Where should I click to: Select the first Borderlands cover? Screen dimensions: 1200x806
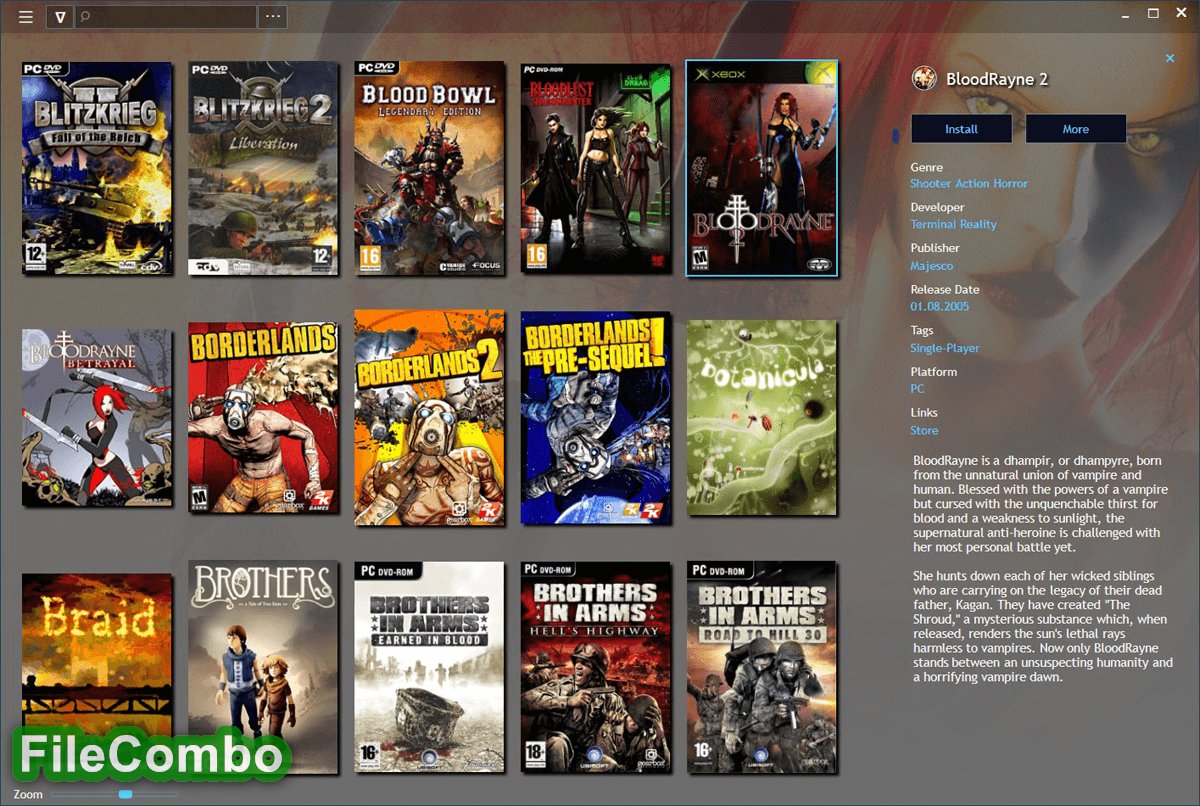(263, 417)
